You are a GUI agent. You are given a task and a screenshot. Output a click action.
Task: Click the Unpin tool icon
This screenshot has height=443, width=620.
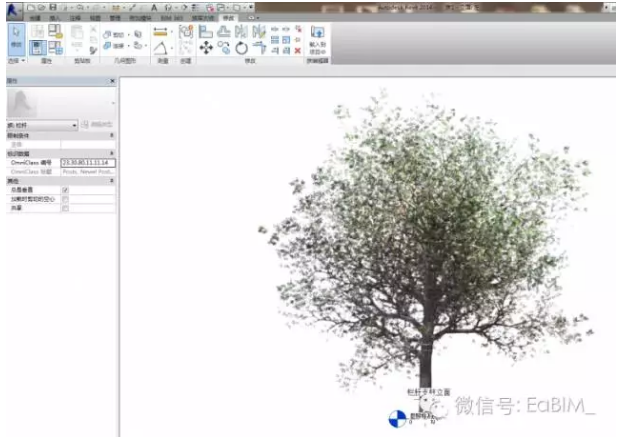(x=298, y=29)
